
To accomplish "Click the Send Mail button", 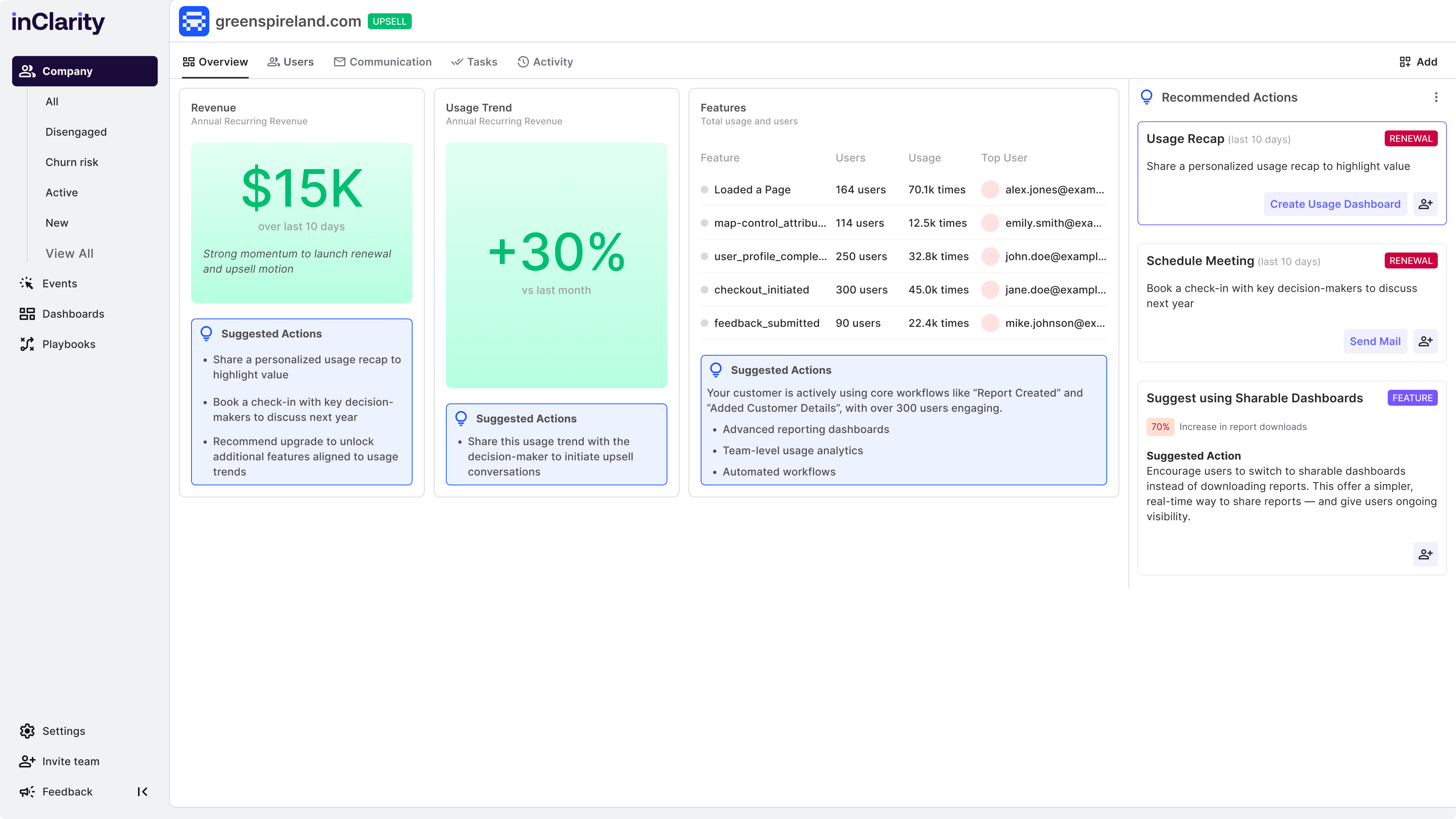I will pos(1374,341).
